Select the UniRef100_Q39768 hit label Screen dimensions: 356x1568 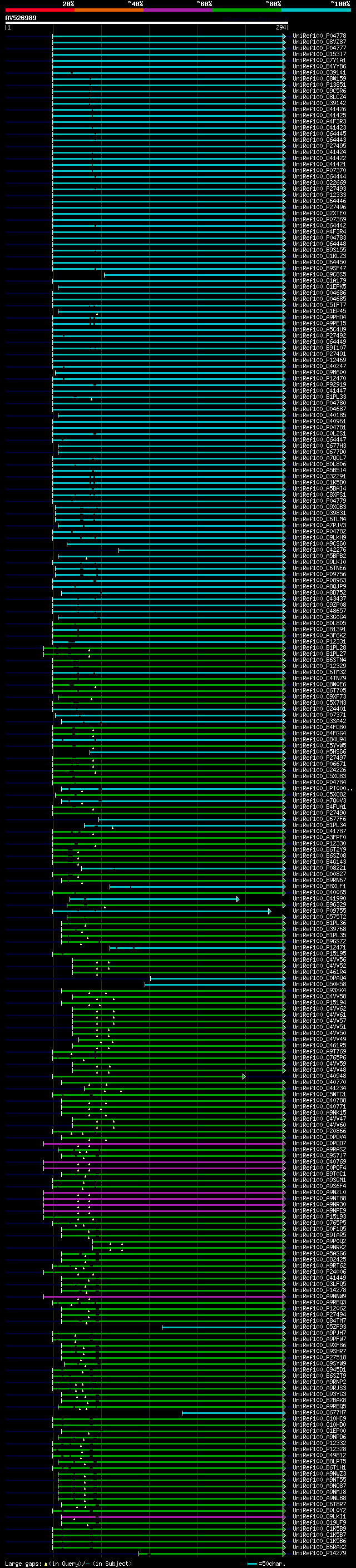pos(319,929)
